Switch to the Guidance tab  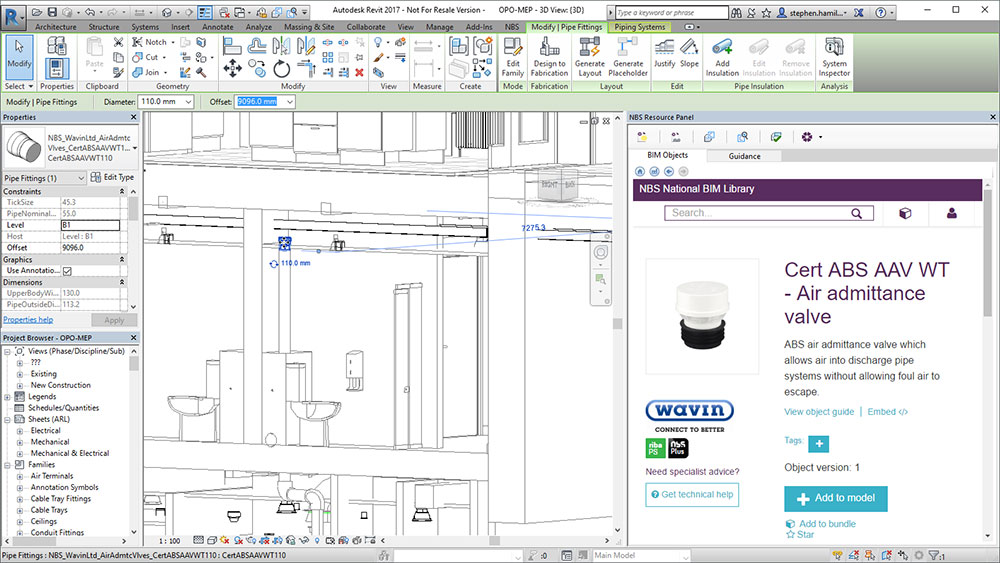(744, 156)
